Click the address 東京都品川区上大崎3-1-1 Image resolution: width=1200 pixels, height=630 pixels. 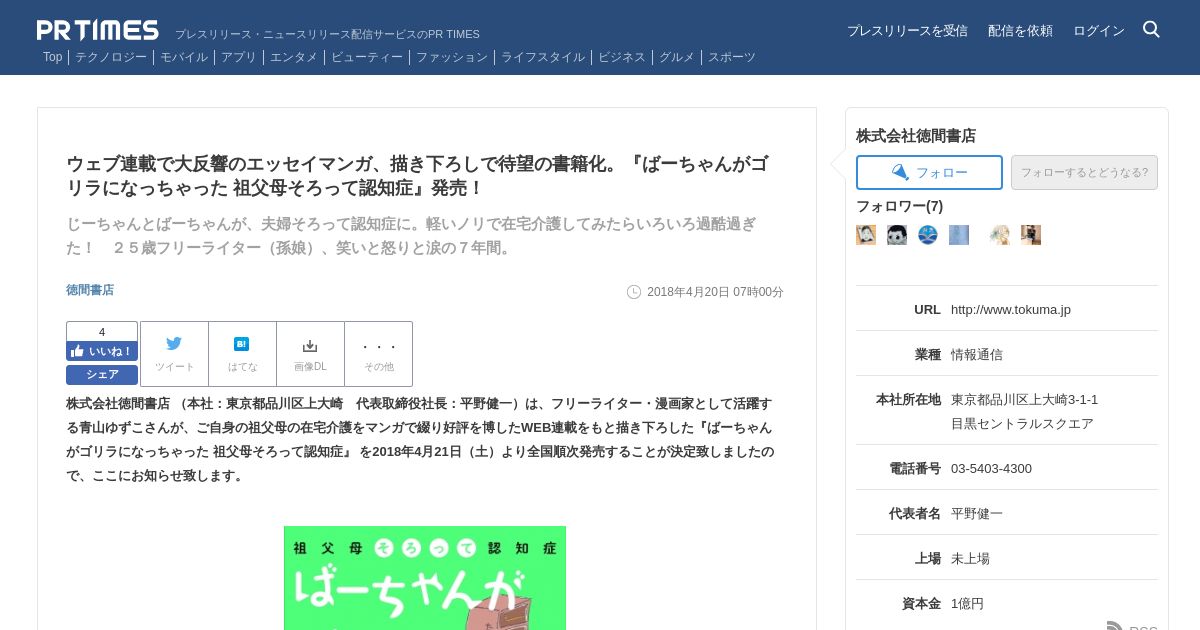coord(1024,400)
